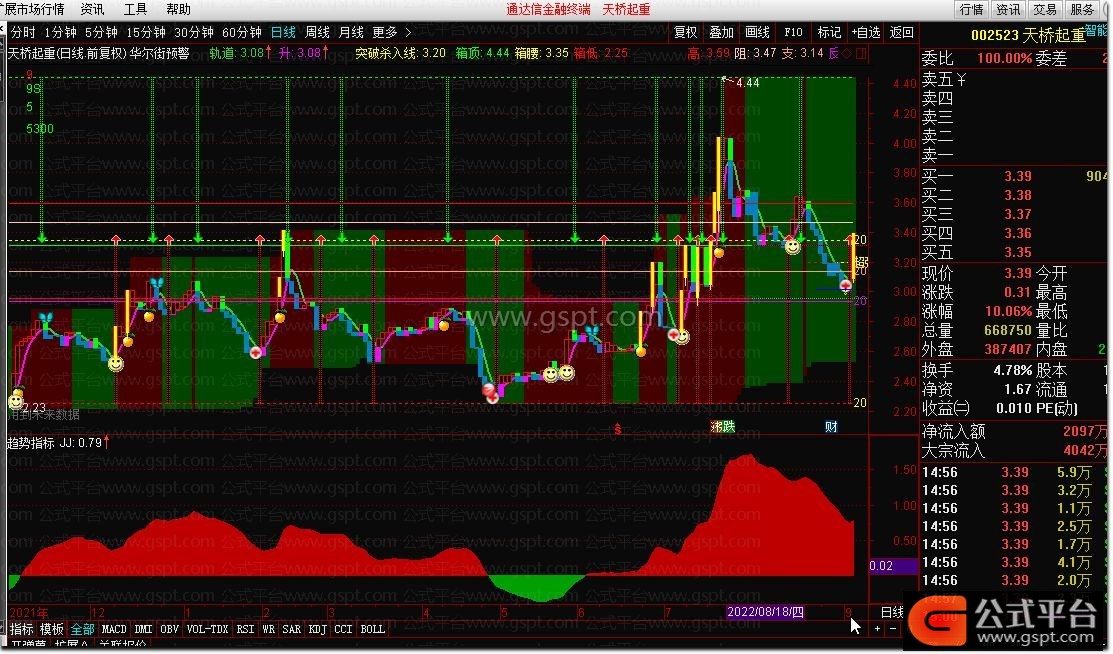
Task: Click the 趋势指标 JJ: 0.79 label
Action: [58, 443]
